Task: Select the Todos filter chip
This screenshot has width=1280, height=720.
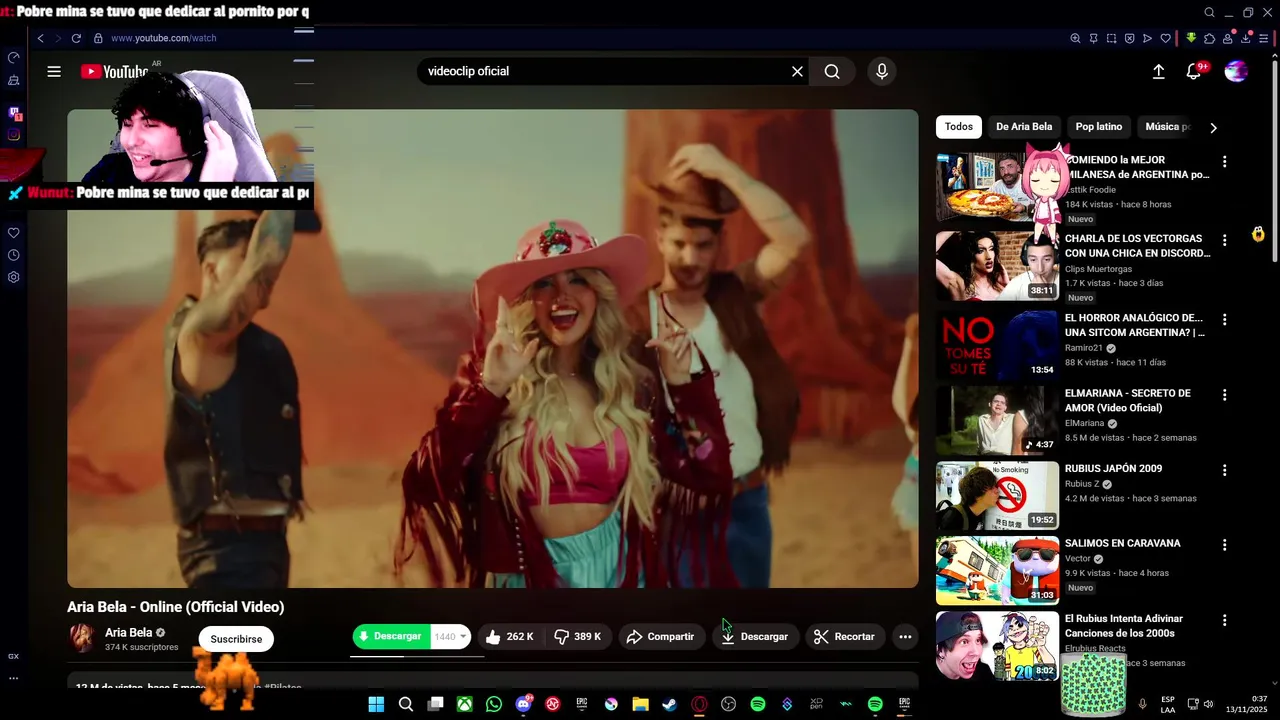Action: pyautogui.click(x=959, y=127)
